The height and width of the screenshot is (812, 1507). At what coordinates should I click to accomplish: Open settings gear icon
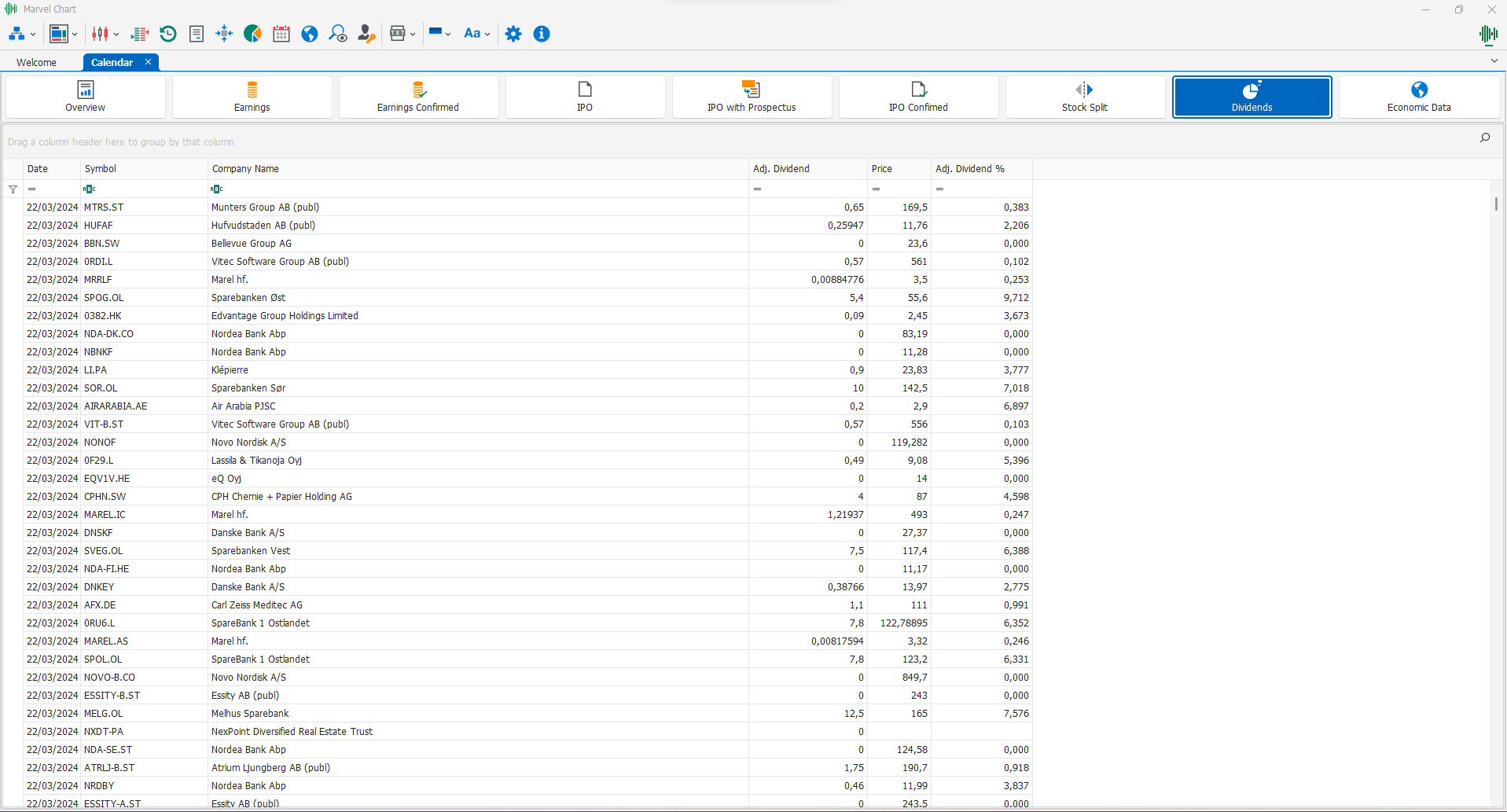(x=513, y=34)
